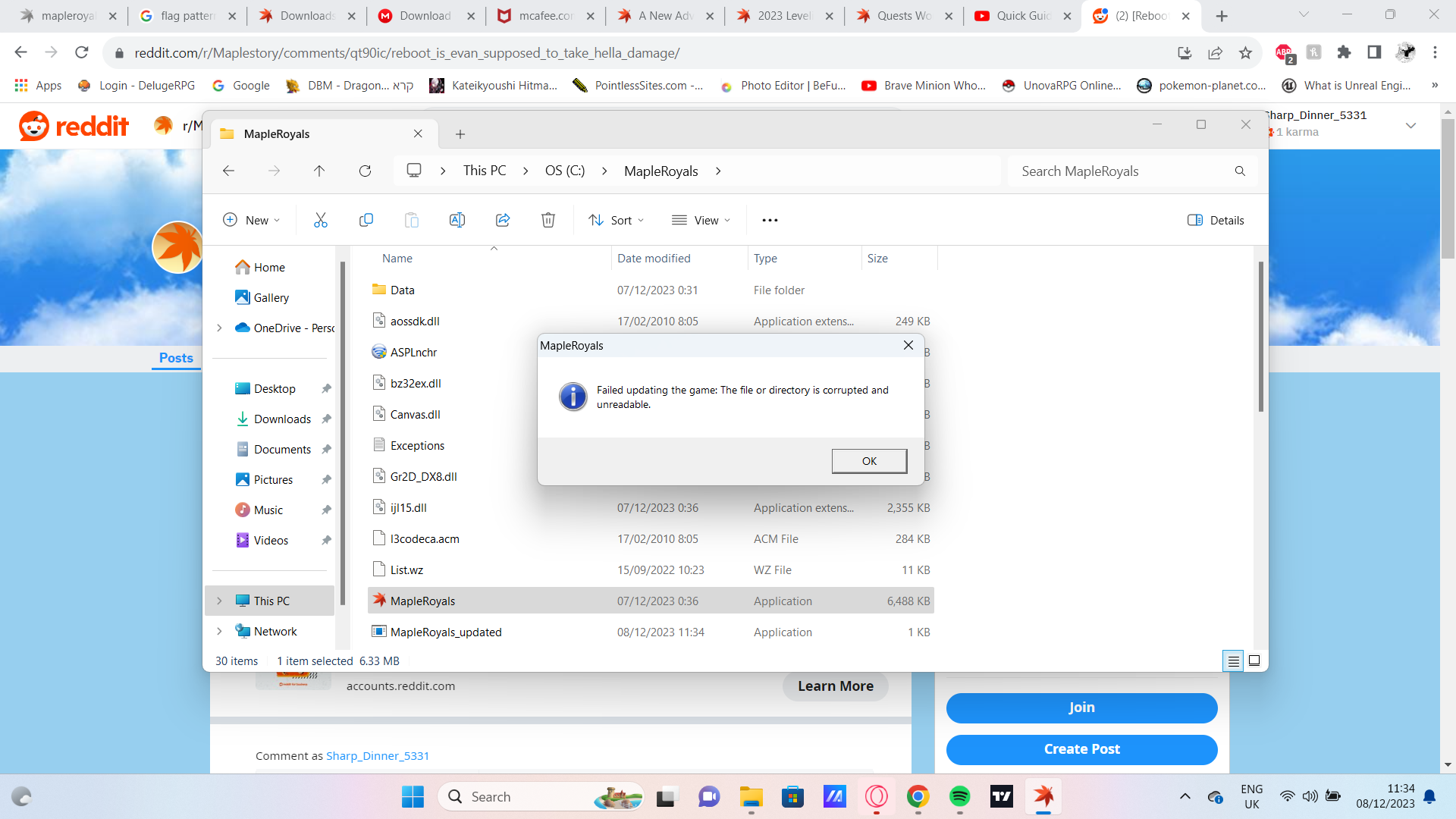The height and width of the screenshot is (819, 1456).
Task: Show hidden system tray icons
Action: point(1185,796)
